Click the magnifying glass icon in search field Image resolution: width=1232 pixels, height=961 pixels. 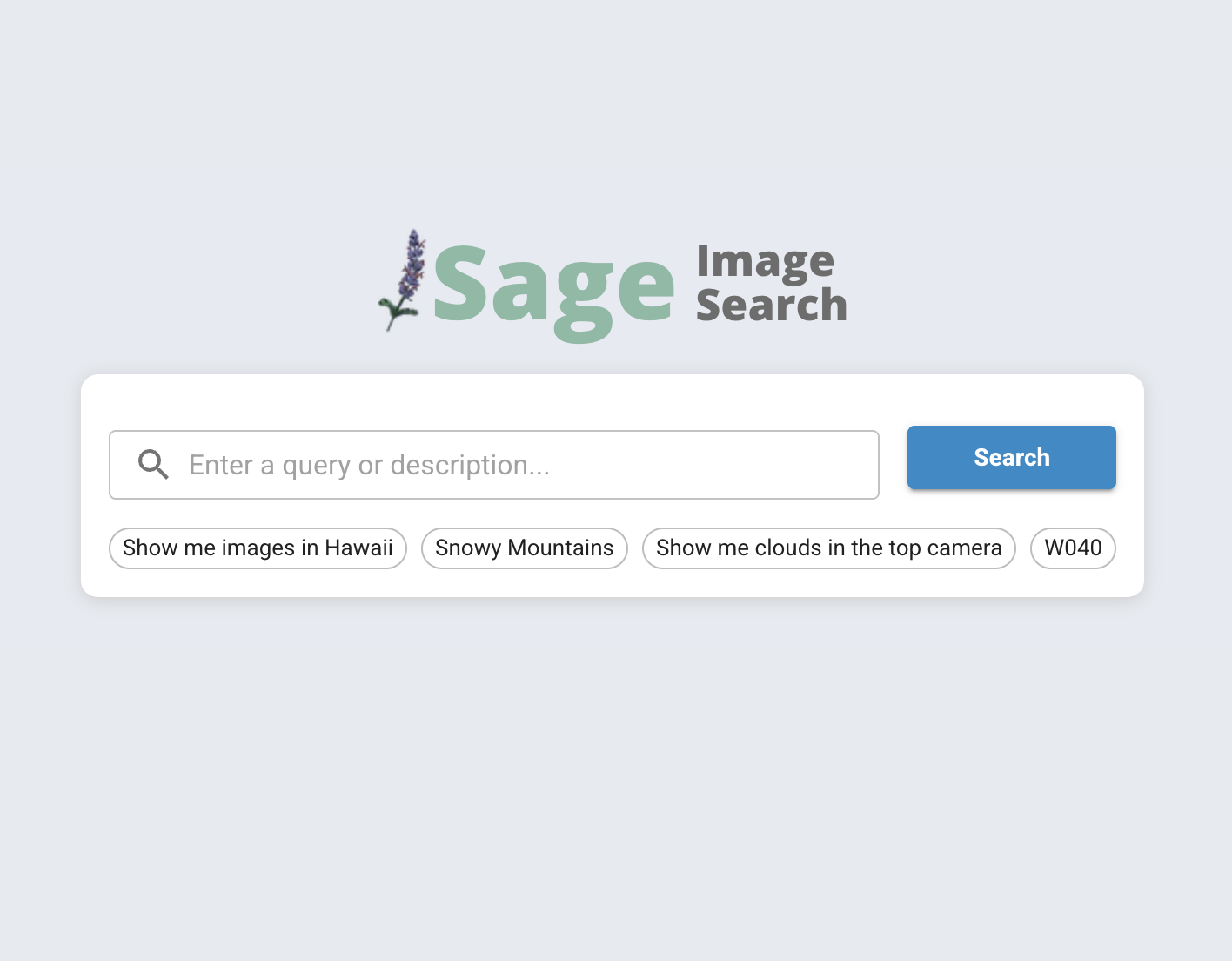pyautogui.click(x=153, y=465)
